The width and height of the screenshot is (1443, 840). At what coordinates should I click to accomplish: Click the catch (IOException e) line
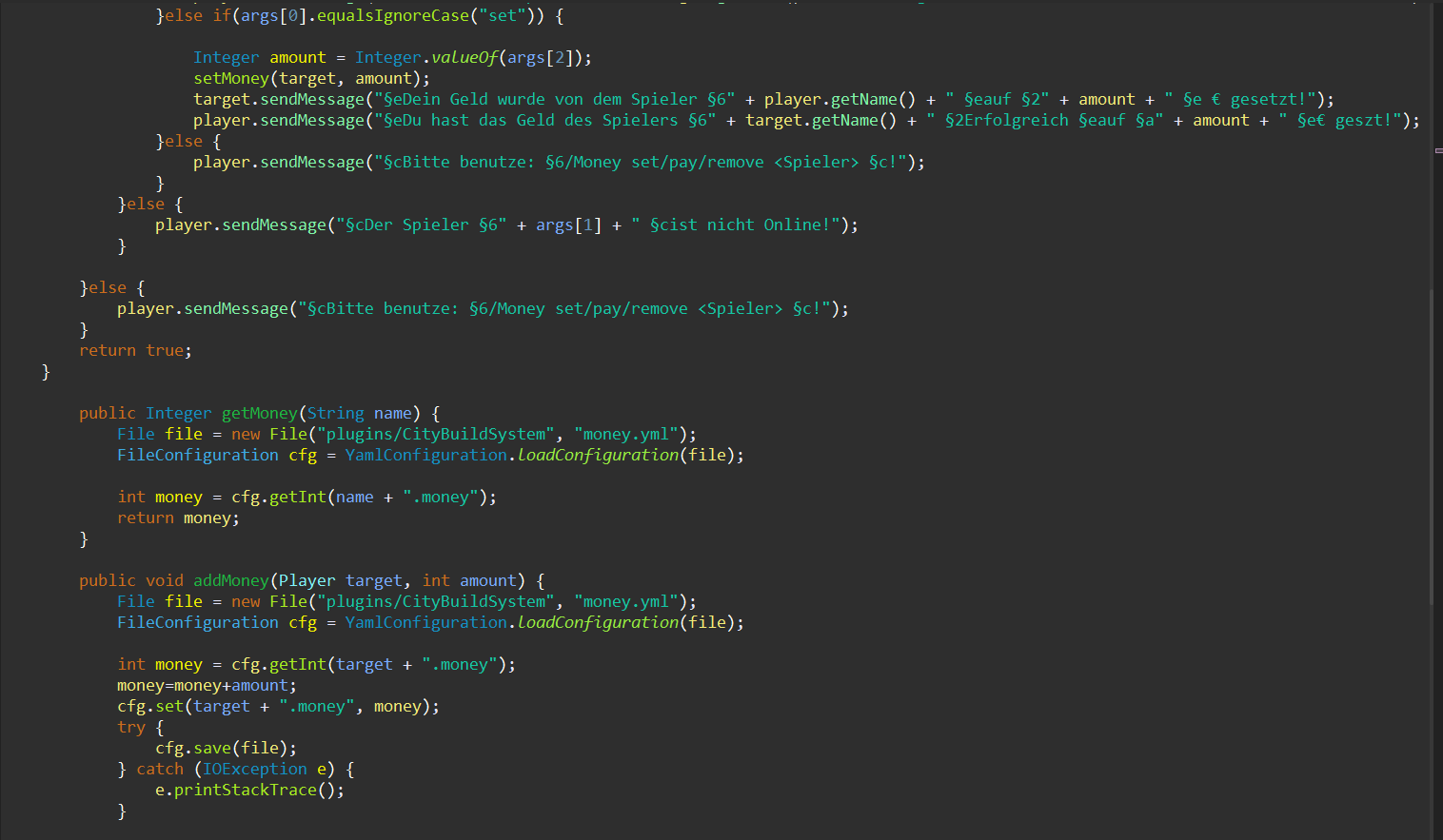coord(235,769)
